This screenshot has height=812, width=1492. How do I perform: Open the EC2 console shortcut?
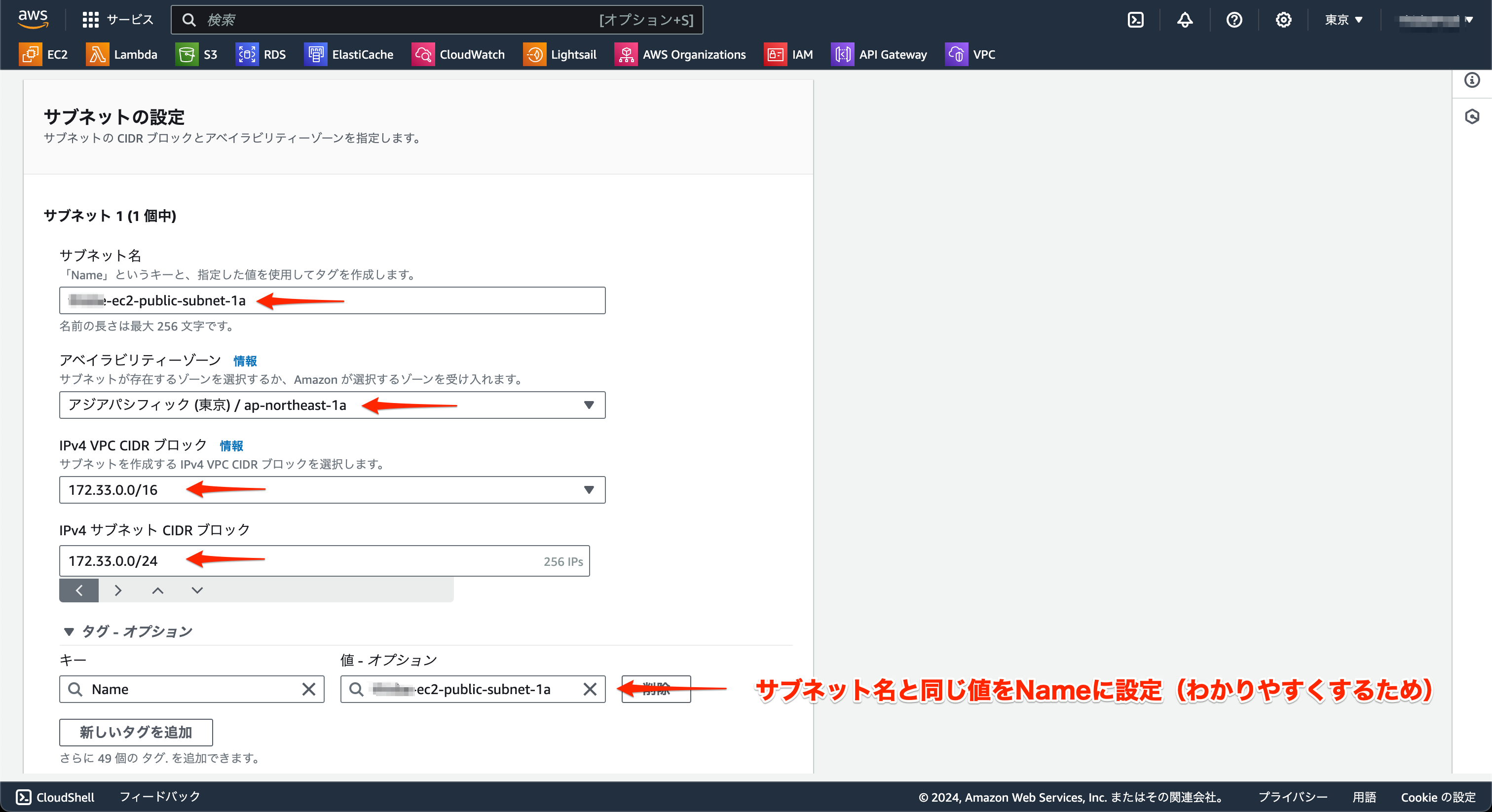click(x=44, y=54)
